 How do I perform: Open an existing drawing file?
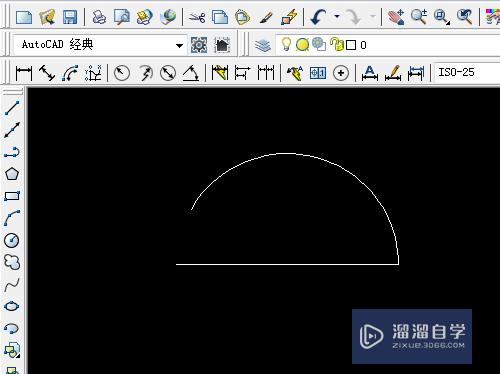click(47, 17)
